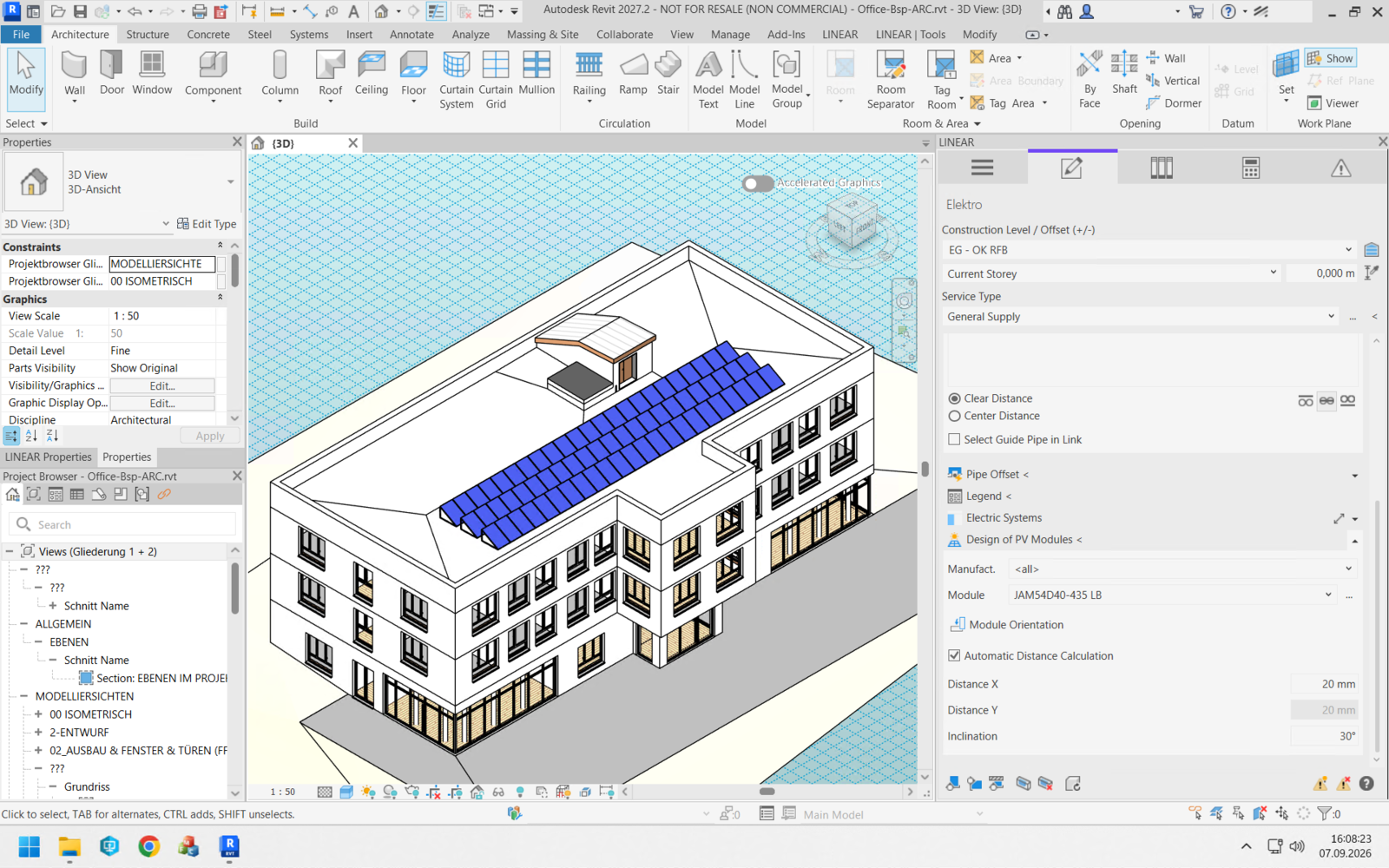Open LINEAR panel calculator icon tab
Image resolution: width=1389 pixels, height=868 pixels.
tap(1251, 168)
